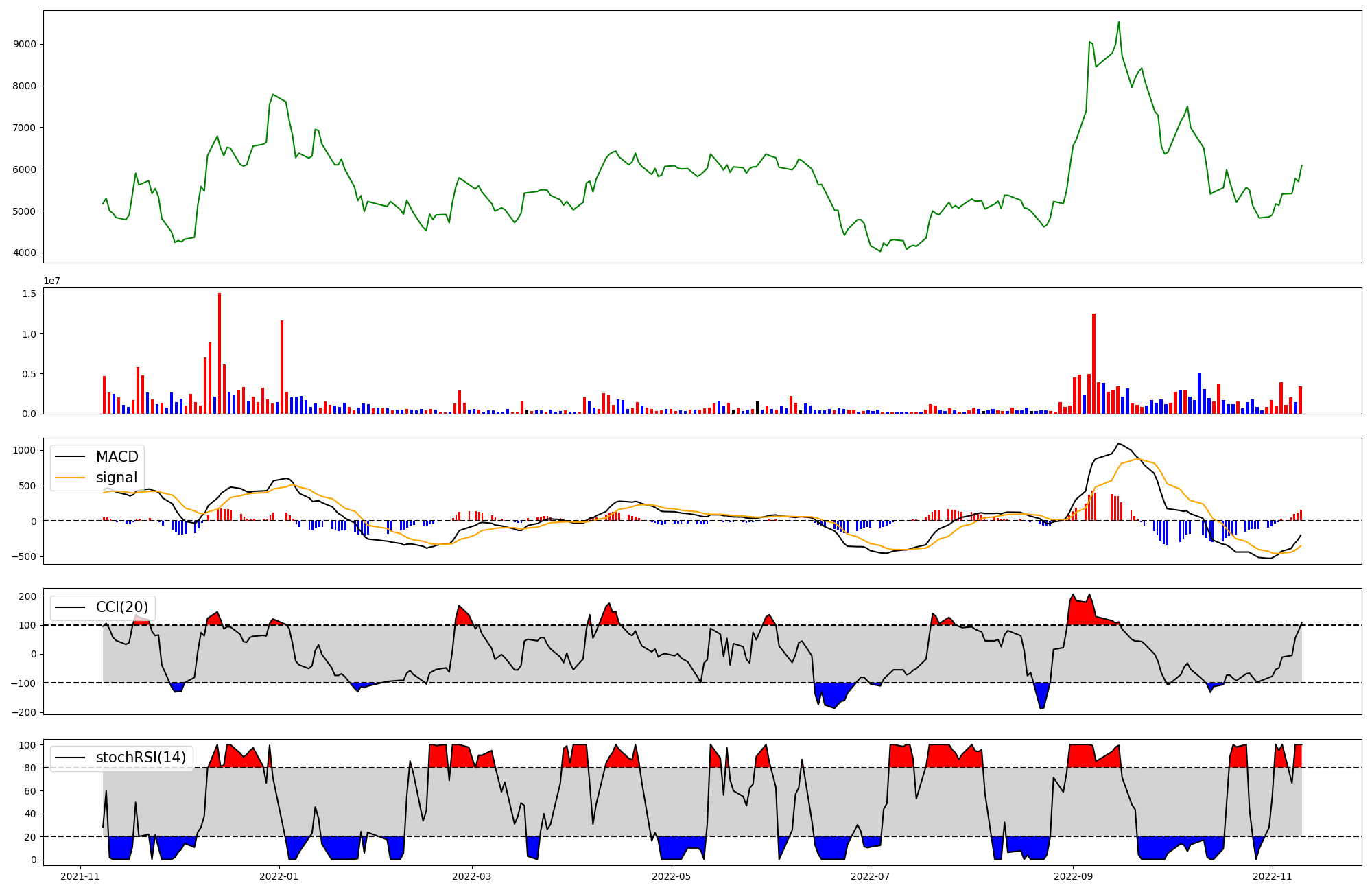Click the 200 tick on CCI axis
Viewport: 1372px width, 892px height.
(28, 596)
